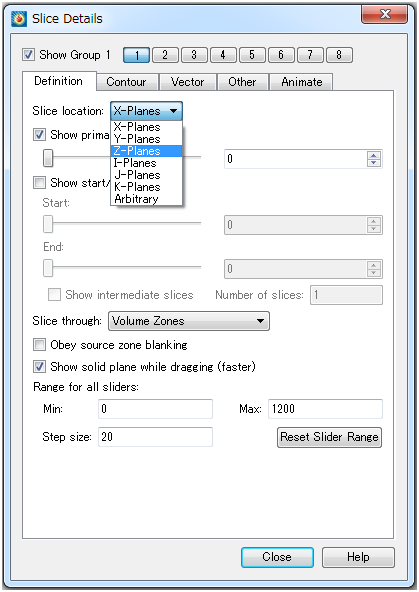The height and width of the screenshot is (592, 419).
Task: Click the Reset Slider Range button
Action: click(330, 437)
